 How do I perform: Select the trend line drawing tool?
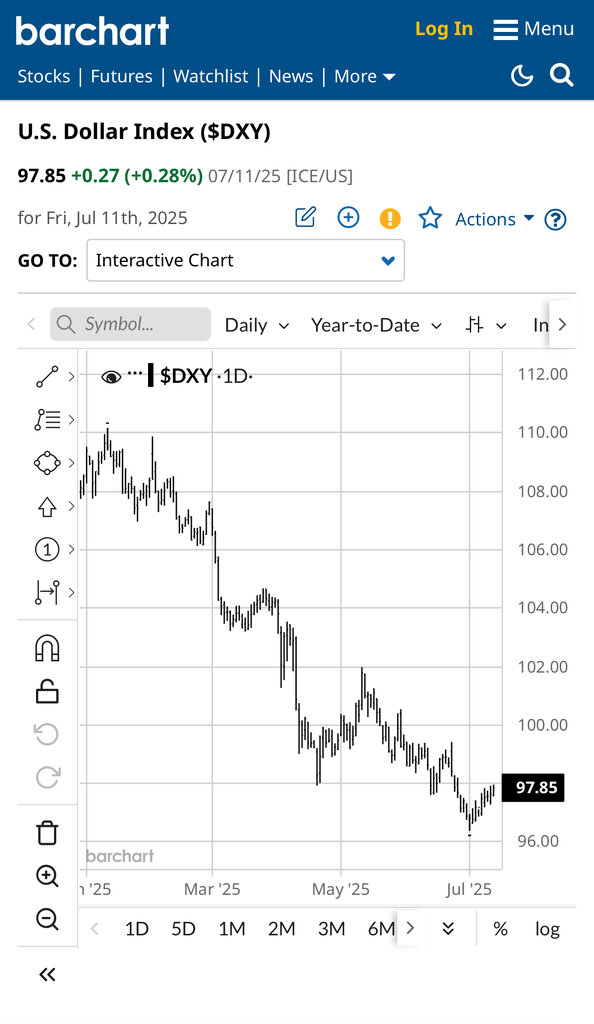pos(47,376)
